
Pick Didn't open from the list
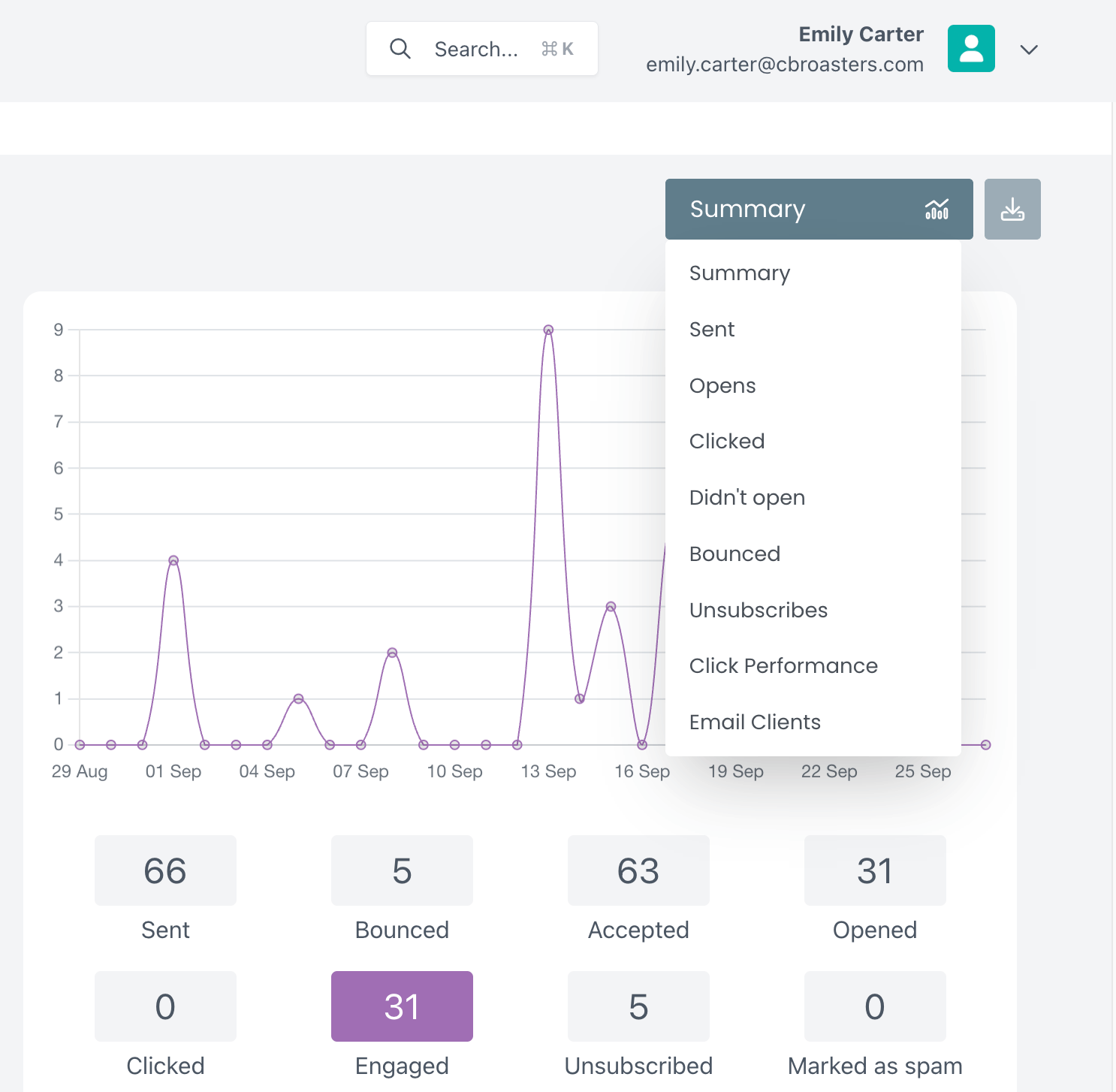click(747, 498)
